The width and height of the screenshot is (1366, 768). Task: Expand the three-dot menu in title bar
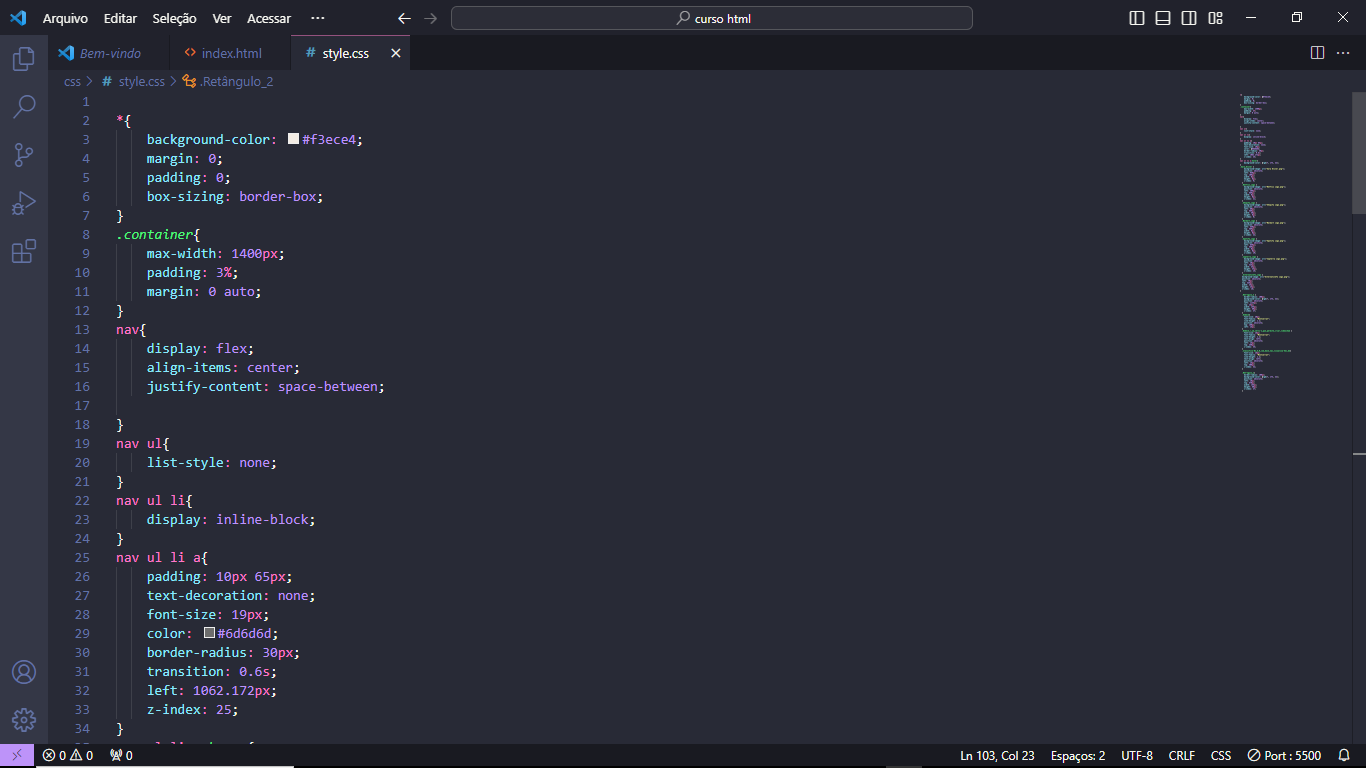tap(318, 18)
